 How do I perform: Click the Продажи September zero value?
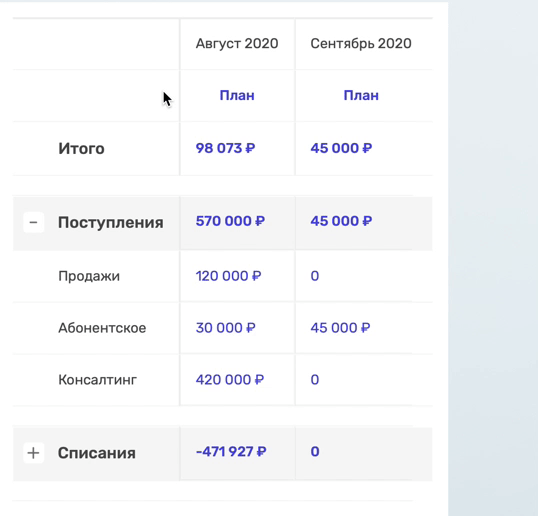[x=315, y=276]
